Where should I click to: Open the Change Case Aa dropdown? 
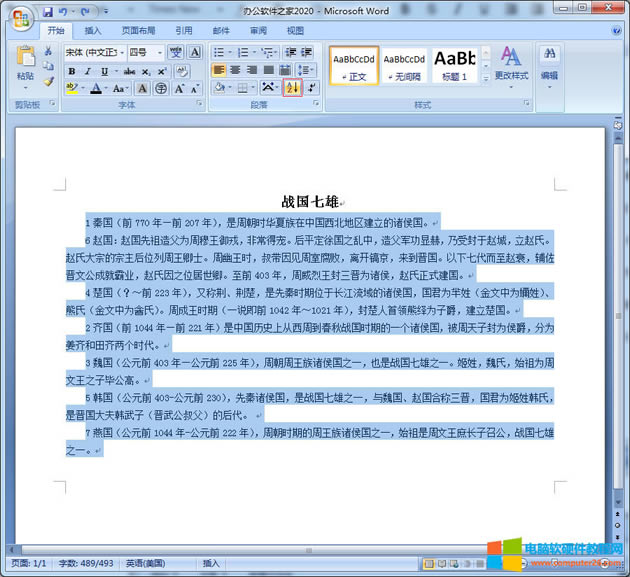click(120, 88)
